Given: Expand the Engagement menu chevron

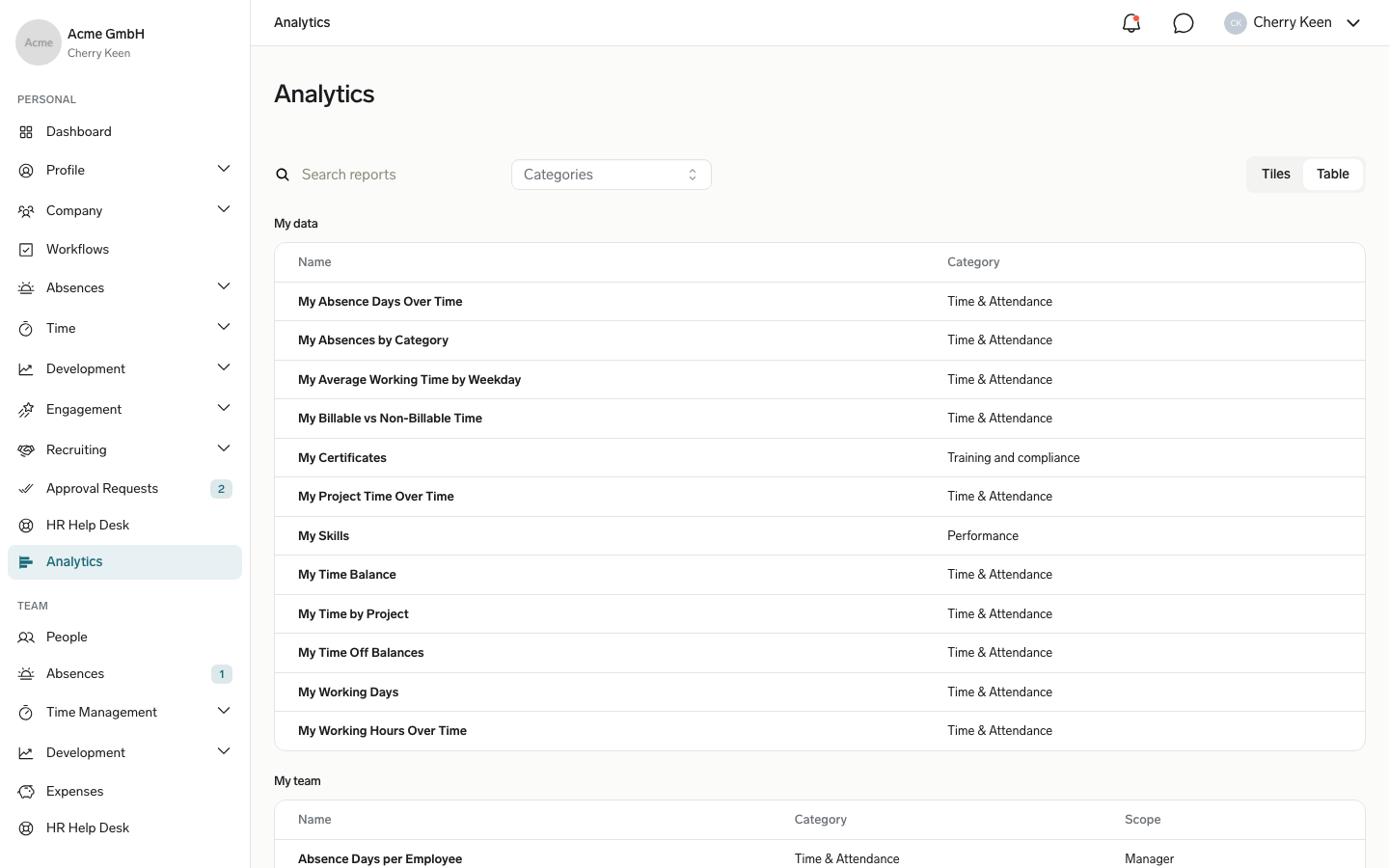Looking at the screenshot, I should tap(224, 408).
